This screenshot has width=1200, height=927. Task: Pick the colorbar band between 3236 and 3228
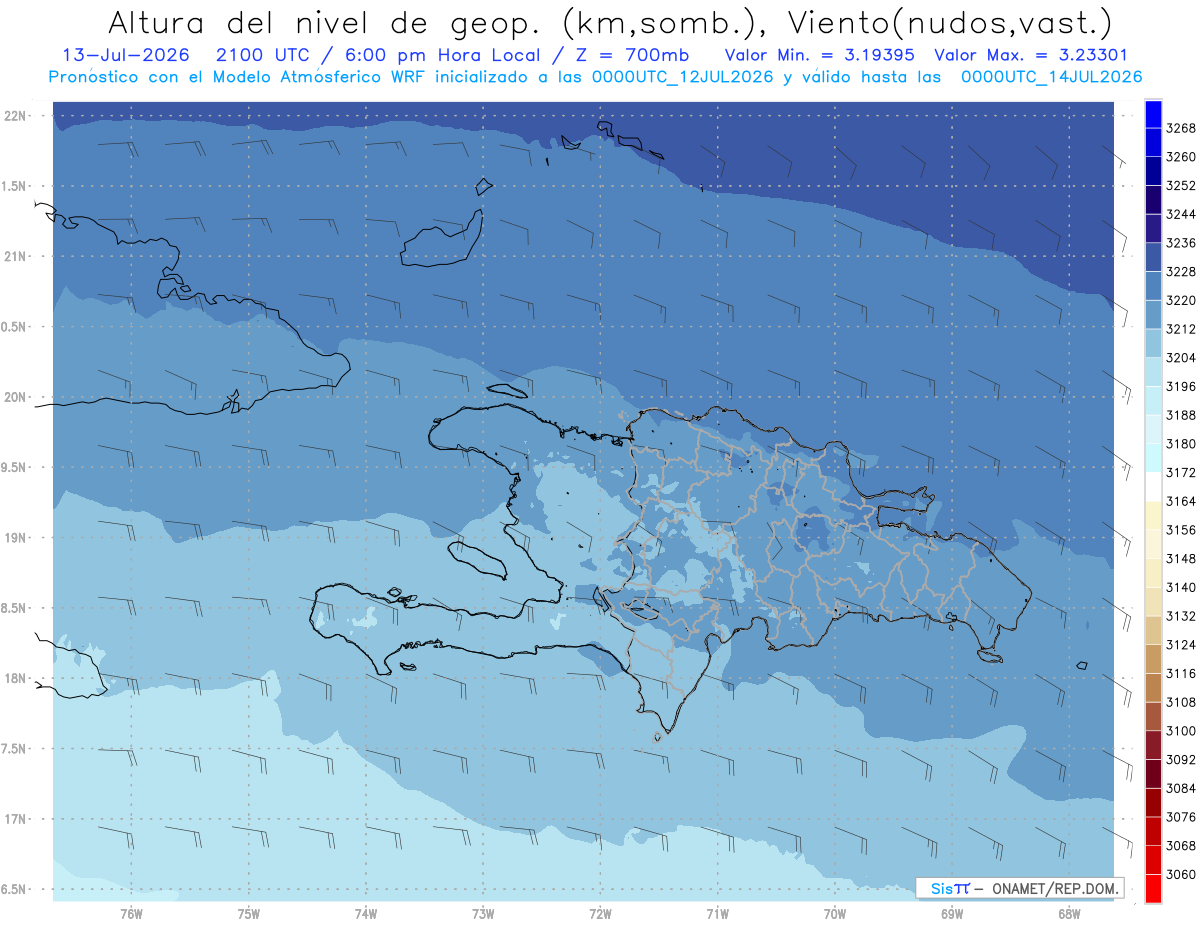click(x=1153, y=257)
